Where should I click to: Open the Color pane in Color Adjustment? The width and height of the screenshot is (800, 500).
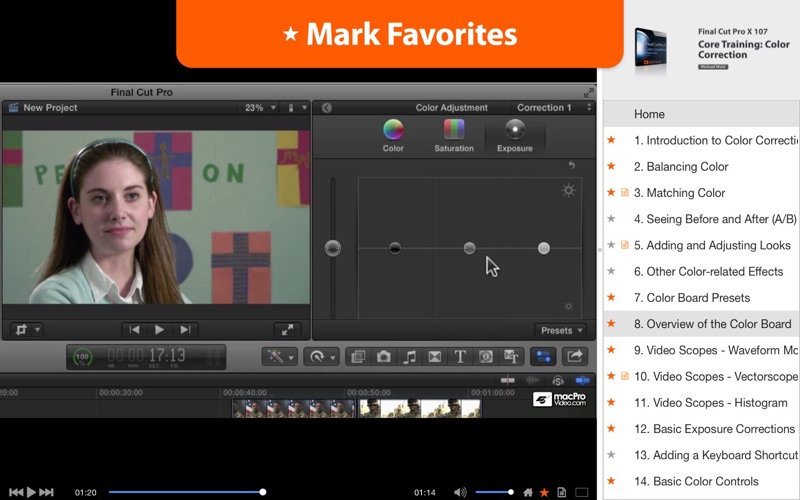(x=393, y=136)
